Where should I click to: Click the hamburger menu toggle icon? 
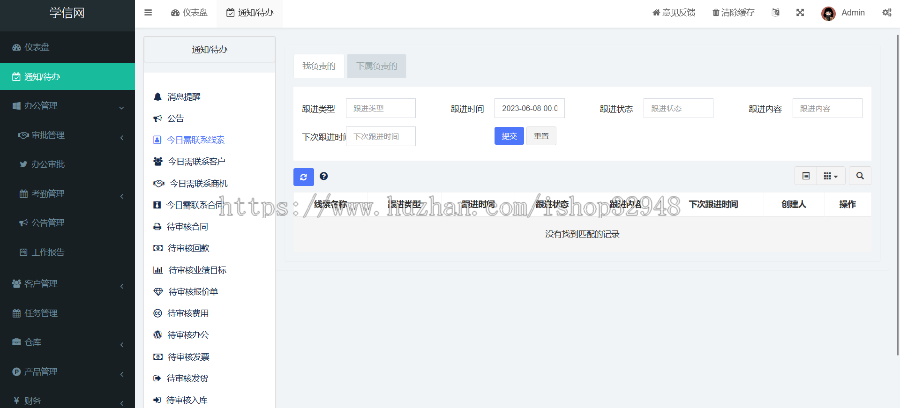[x=148, y=13]
